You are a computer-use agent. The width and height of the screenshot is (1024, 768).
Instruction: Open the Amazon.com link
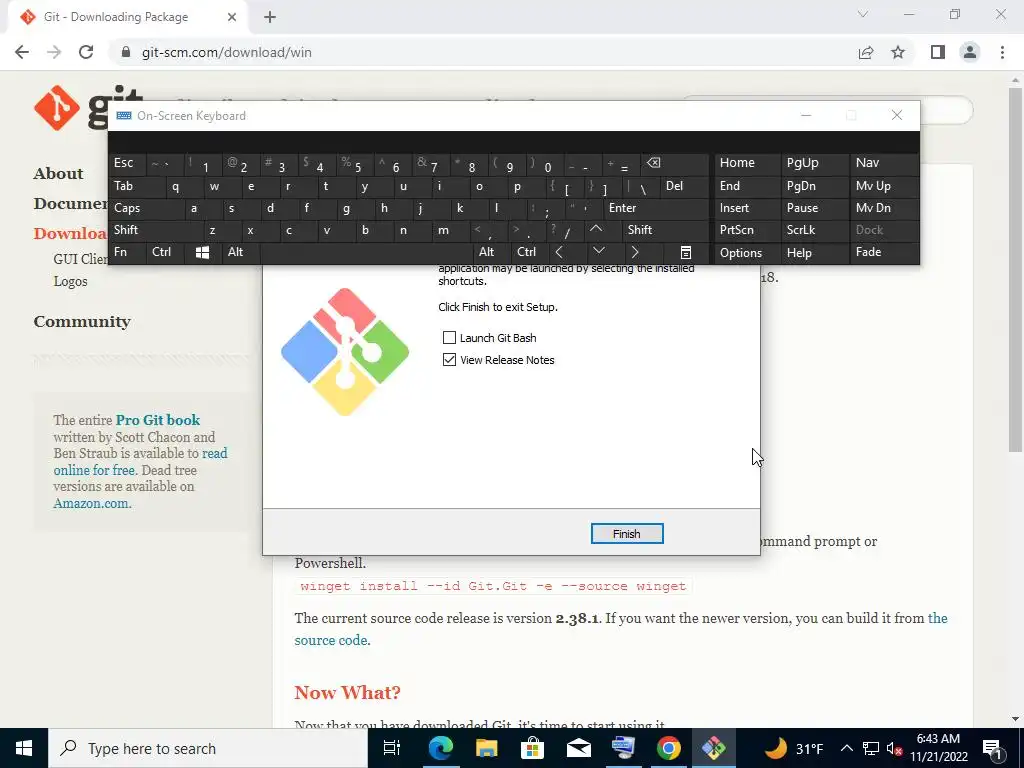coord(91,504)
